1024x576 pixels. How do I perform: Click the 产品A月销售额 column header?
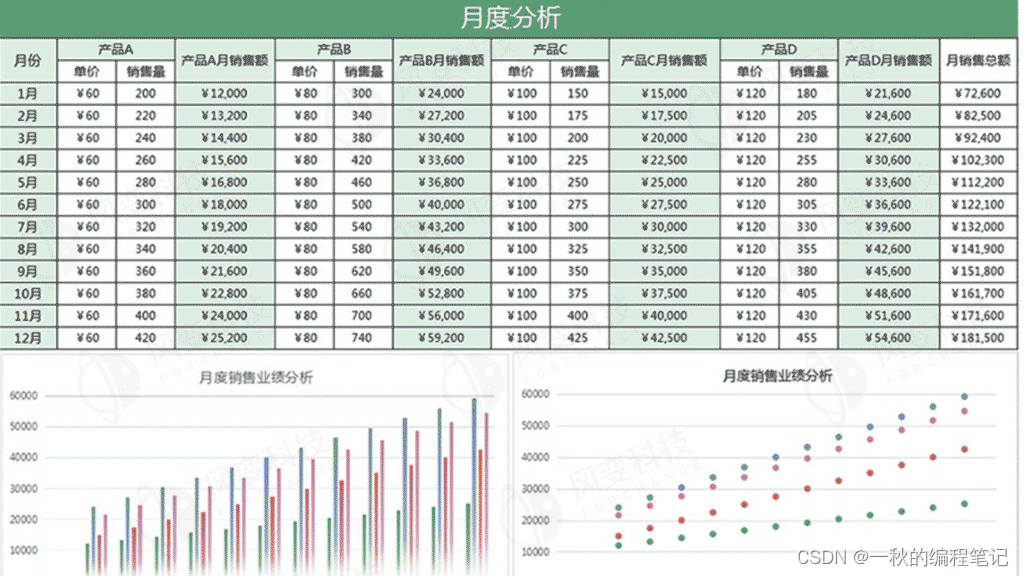pyautogui.click(x=225, y=60)
